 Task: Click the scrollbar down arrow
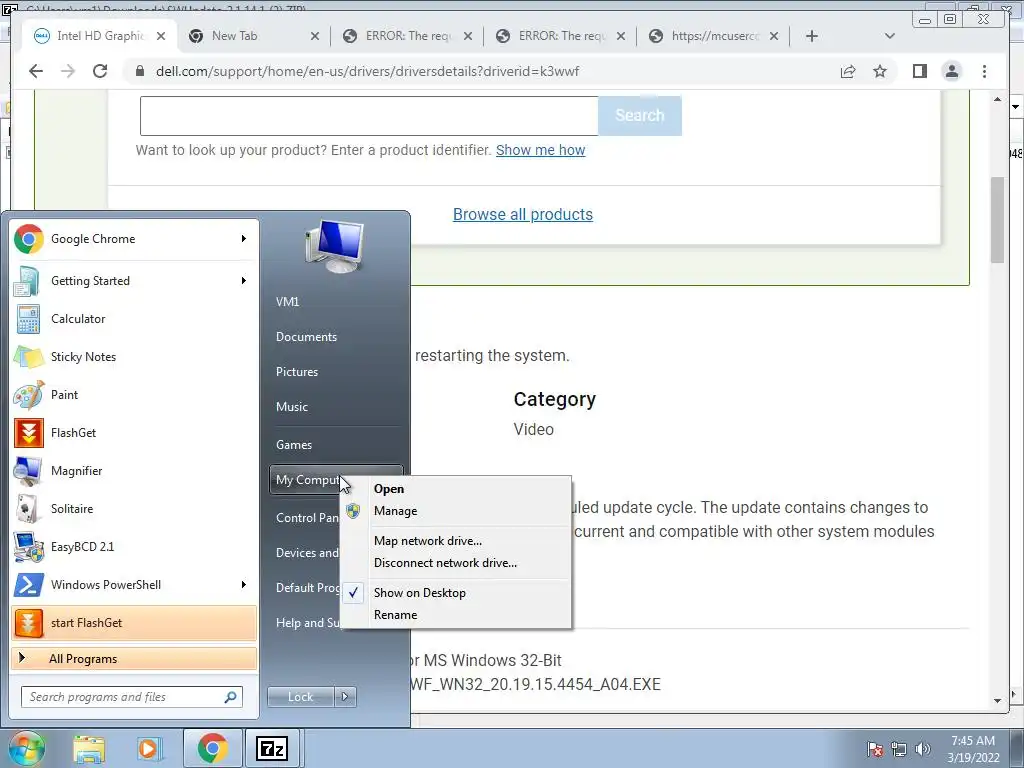pos(997,700)
